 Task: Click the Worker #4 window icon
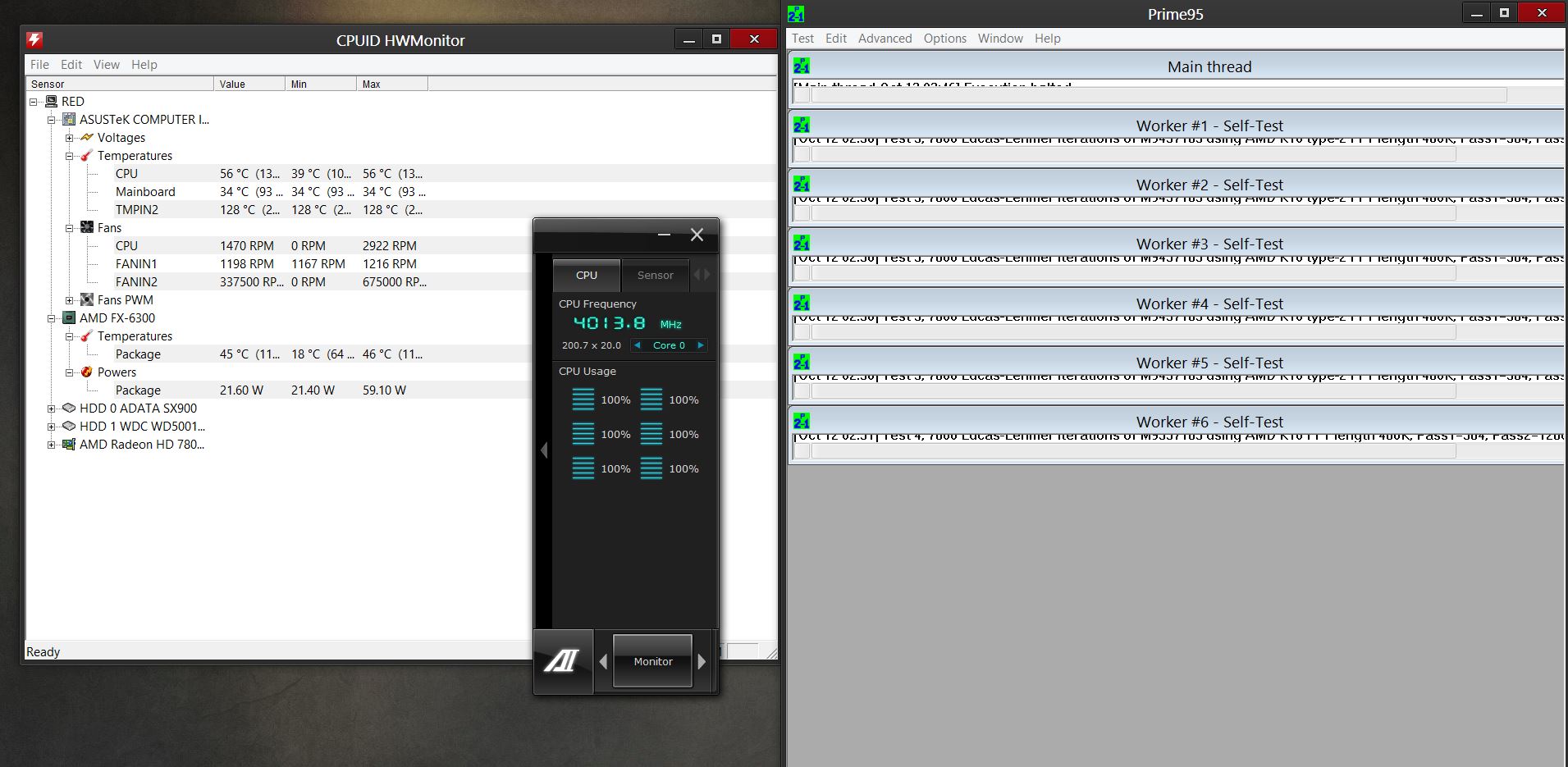point(802,304)
